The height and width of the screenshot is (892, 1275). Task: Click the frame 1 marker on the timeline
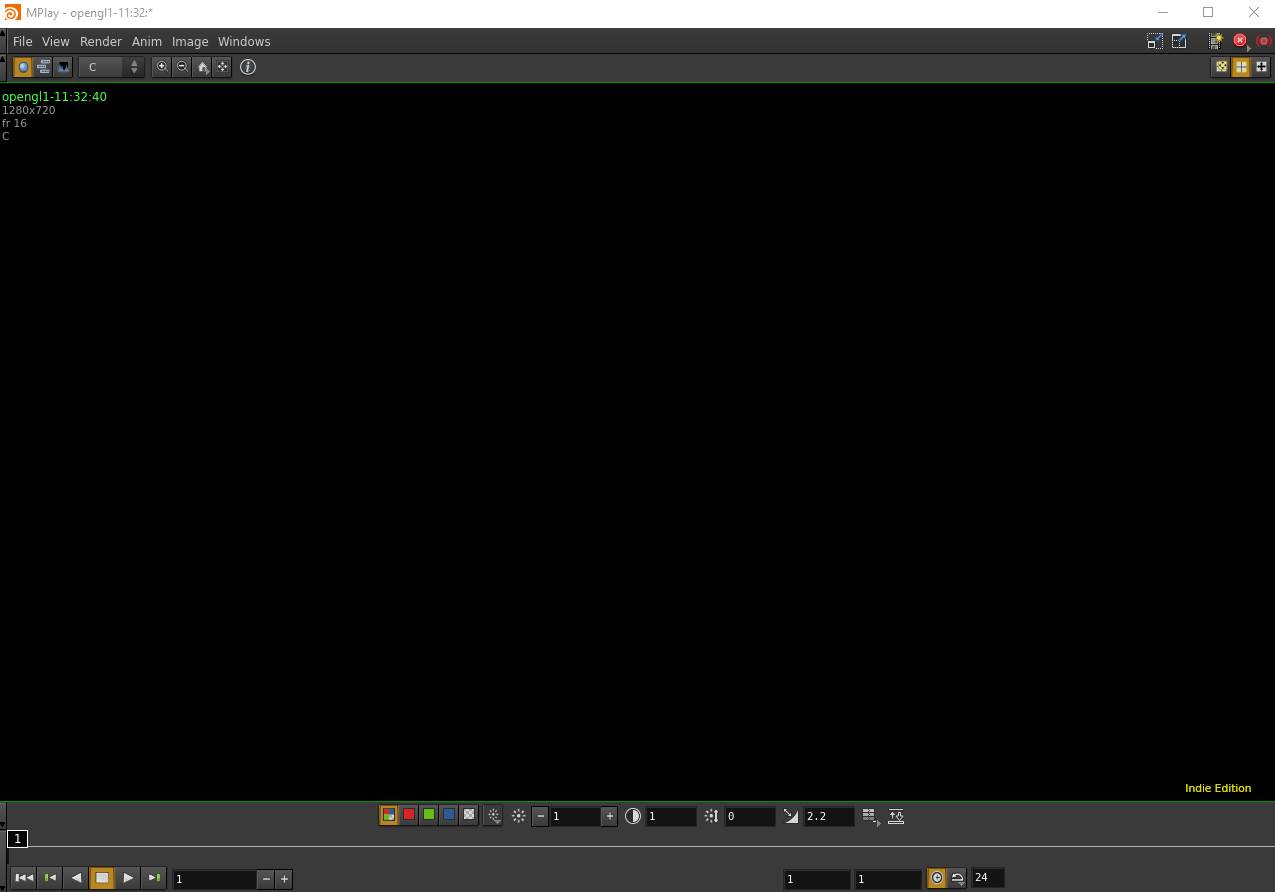tap(17, 838)
